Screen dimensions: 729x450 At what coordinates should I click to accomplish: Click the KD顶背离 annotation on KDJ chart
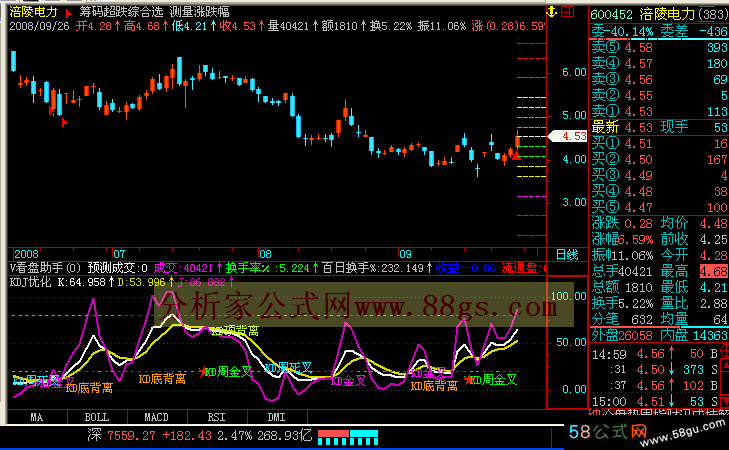click(236, 331)
